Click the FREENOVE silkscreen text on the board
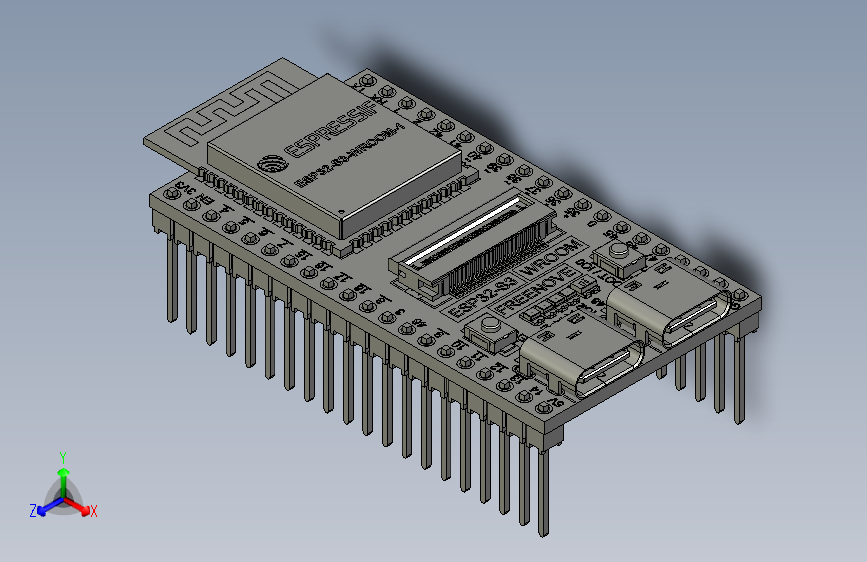Screen dimensions: 867x562 534,291
